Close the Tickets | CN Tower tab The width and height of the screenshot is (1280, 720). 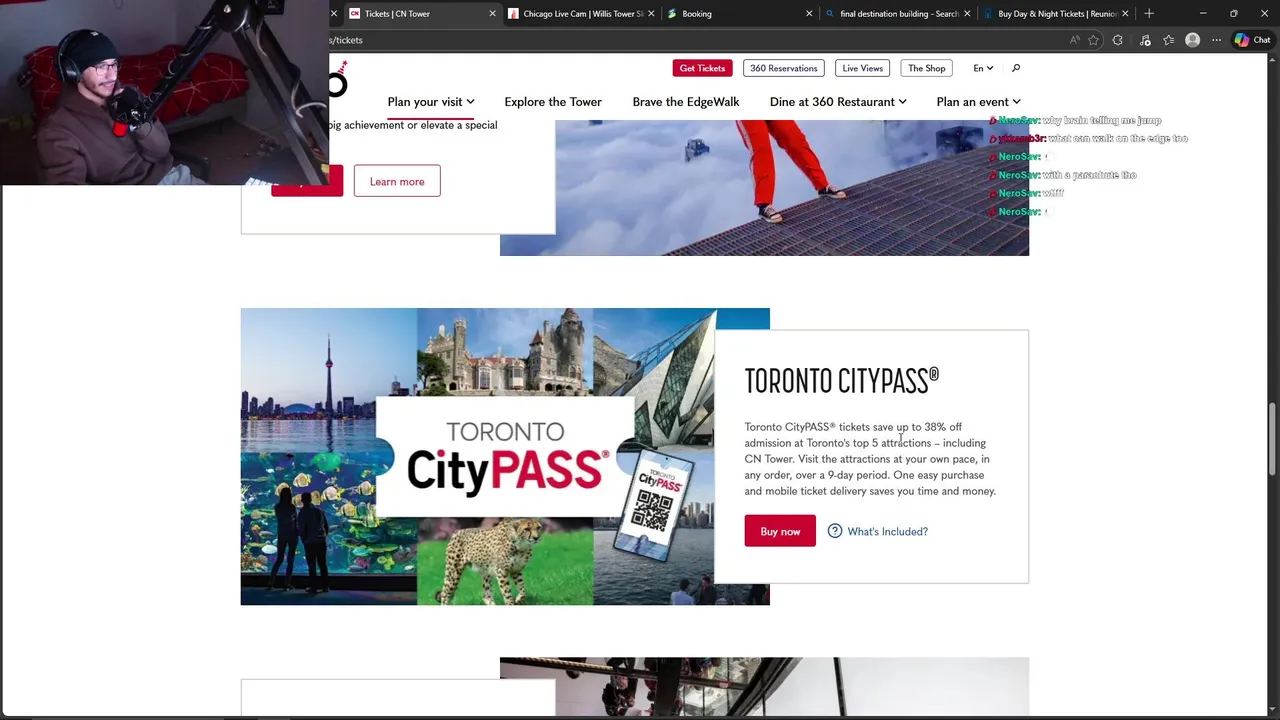coord(492,14)
